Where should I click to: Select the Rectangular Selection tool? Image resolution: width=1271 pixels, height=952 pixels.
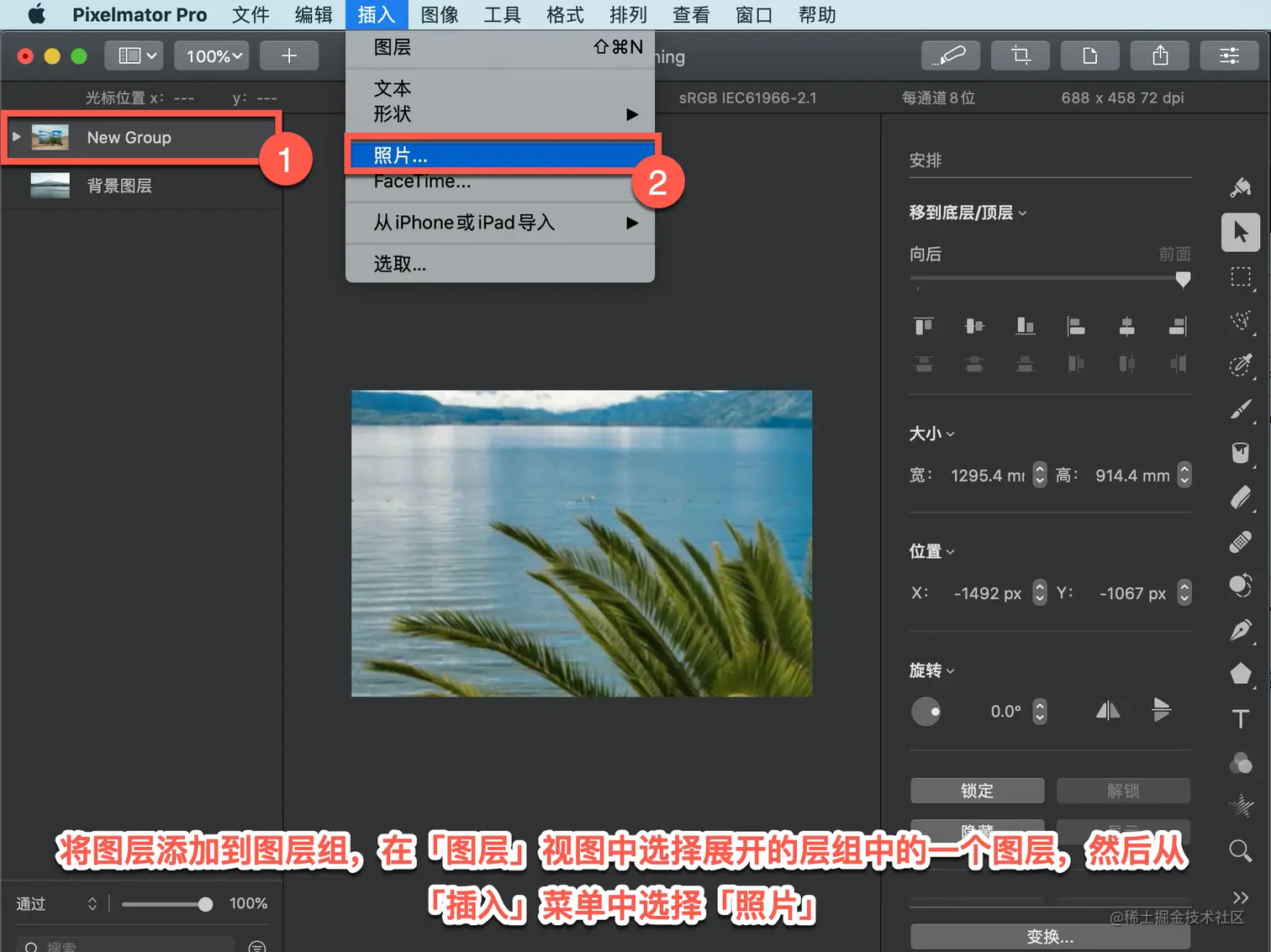click(x=1240, y=279)
